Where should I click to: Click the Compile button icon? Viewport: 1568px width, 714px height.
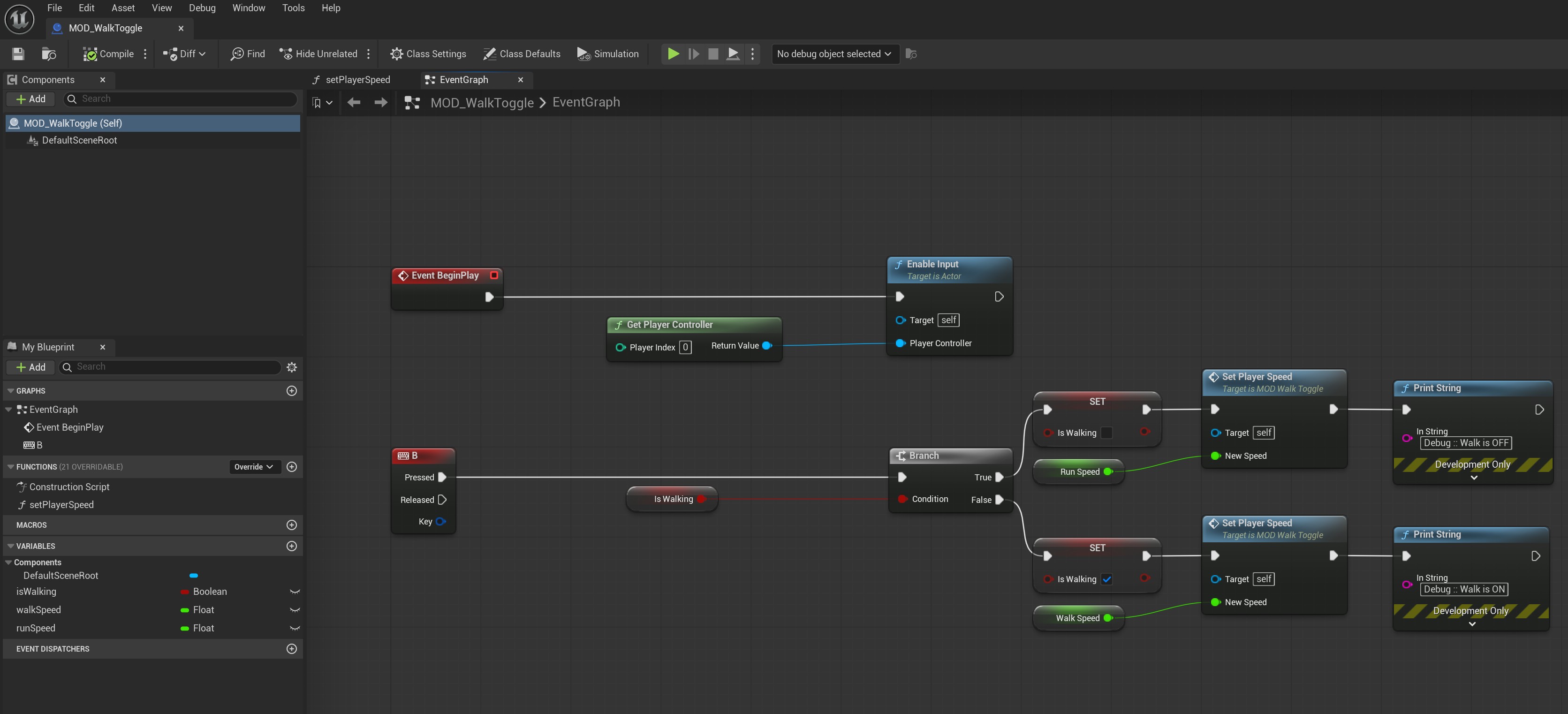(90, 53)
